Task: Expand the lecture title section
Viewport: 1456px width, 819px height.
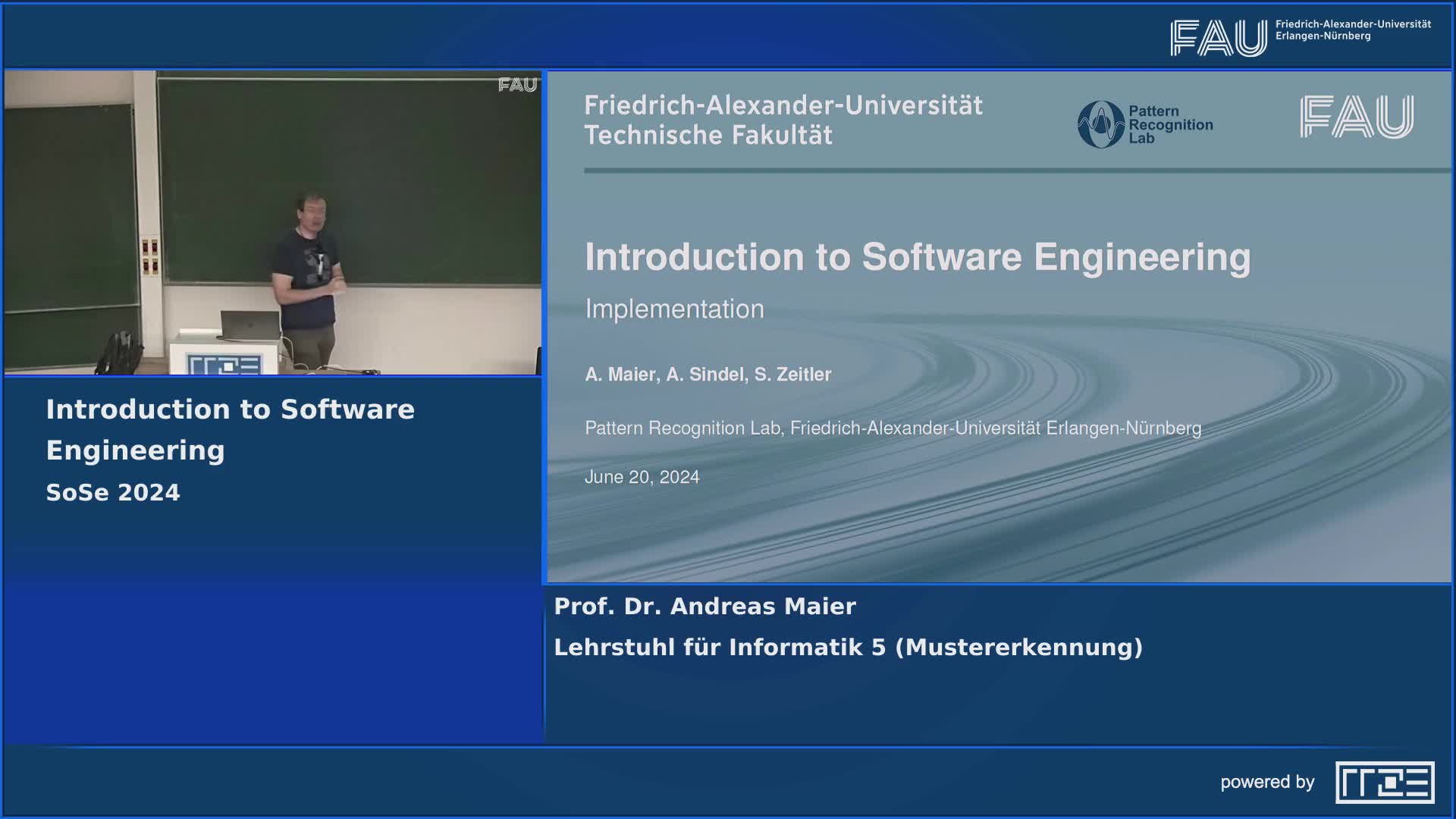Action: (x=230, y=430)
